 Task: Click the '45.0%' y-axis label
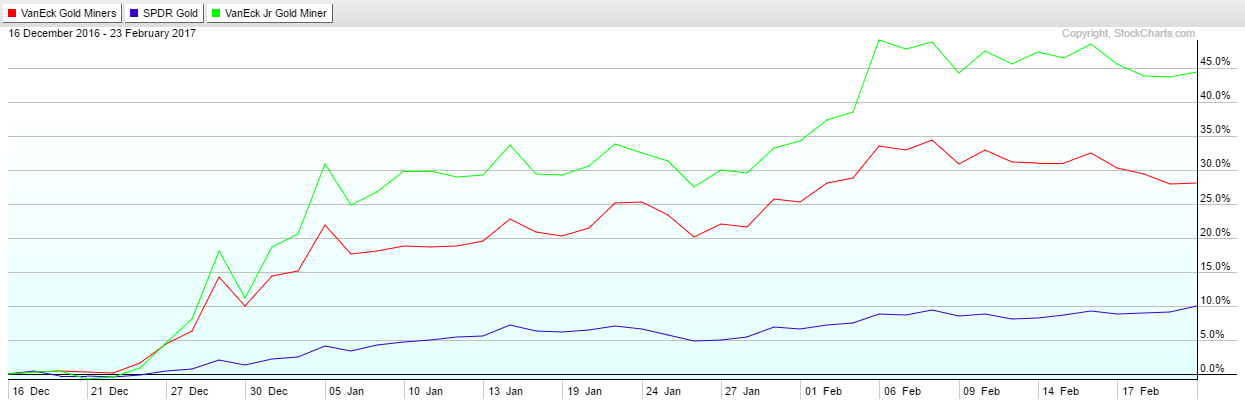coord(1215,62)
